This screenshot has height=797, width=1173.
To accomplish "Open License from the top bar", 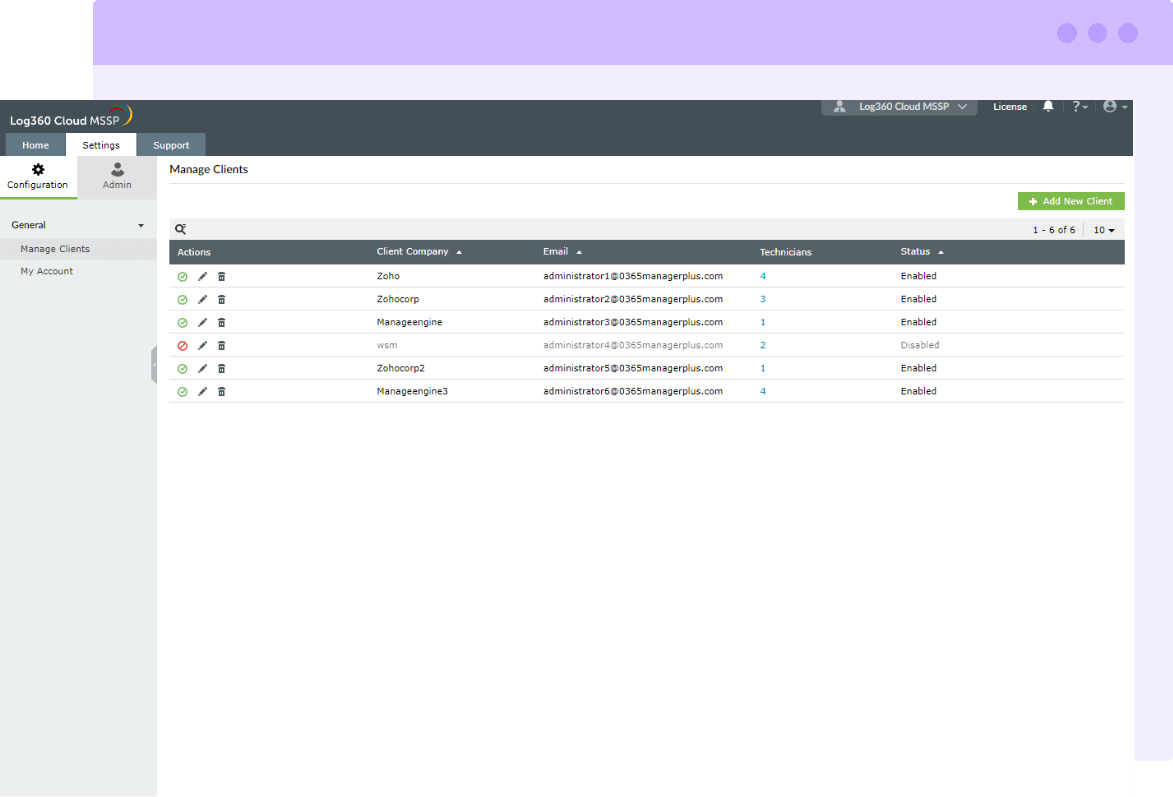I will [x=1010, y=106].
